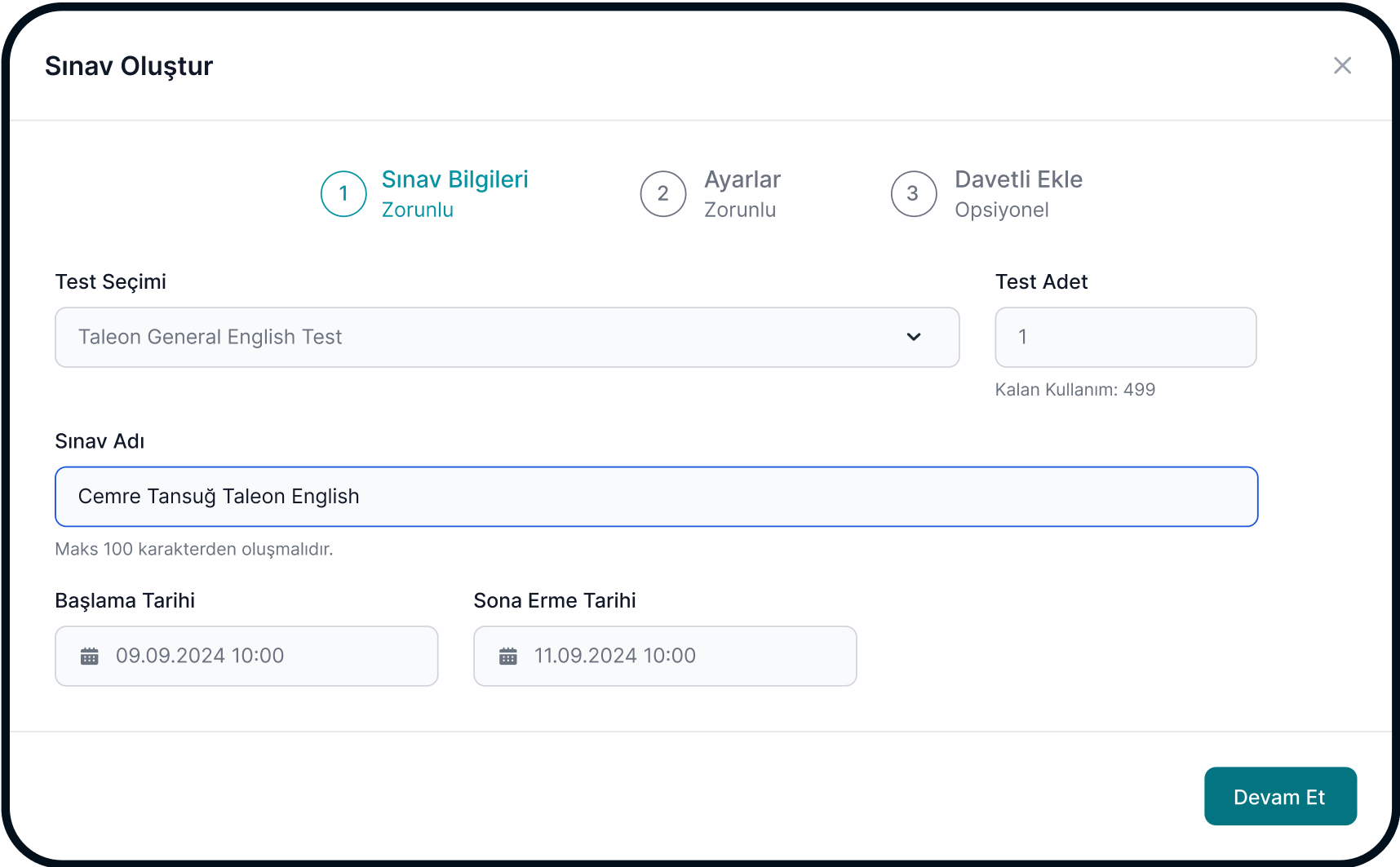
Task: Click the calendar glyph beside 09.09.2024 10:00
Action: (x=90, y=656)
